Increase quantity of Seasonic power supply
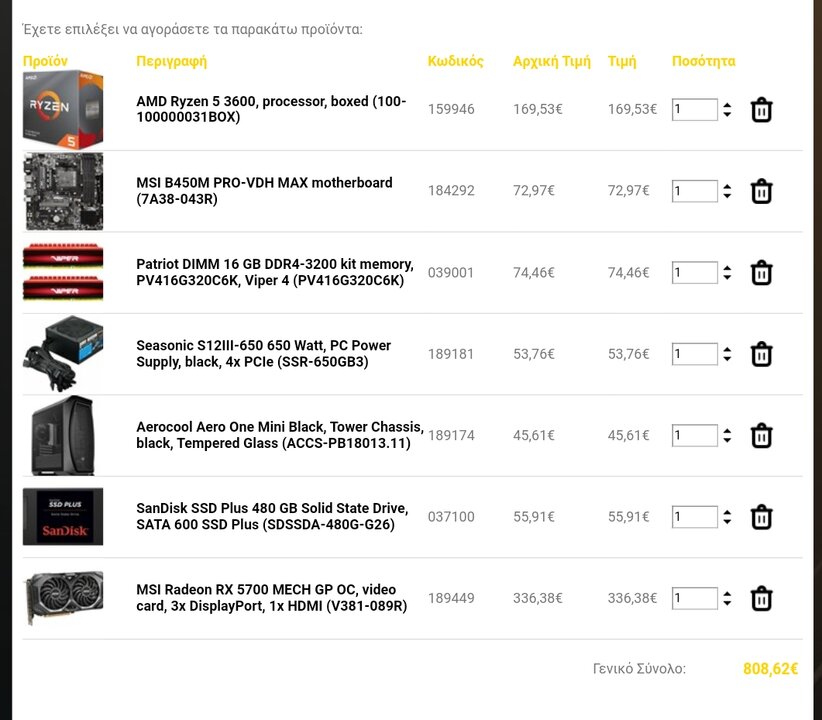This screenshot has height=720, width=822. pyautogui.click(x=727, y=349)
